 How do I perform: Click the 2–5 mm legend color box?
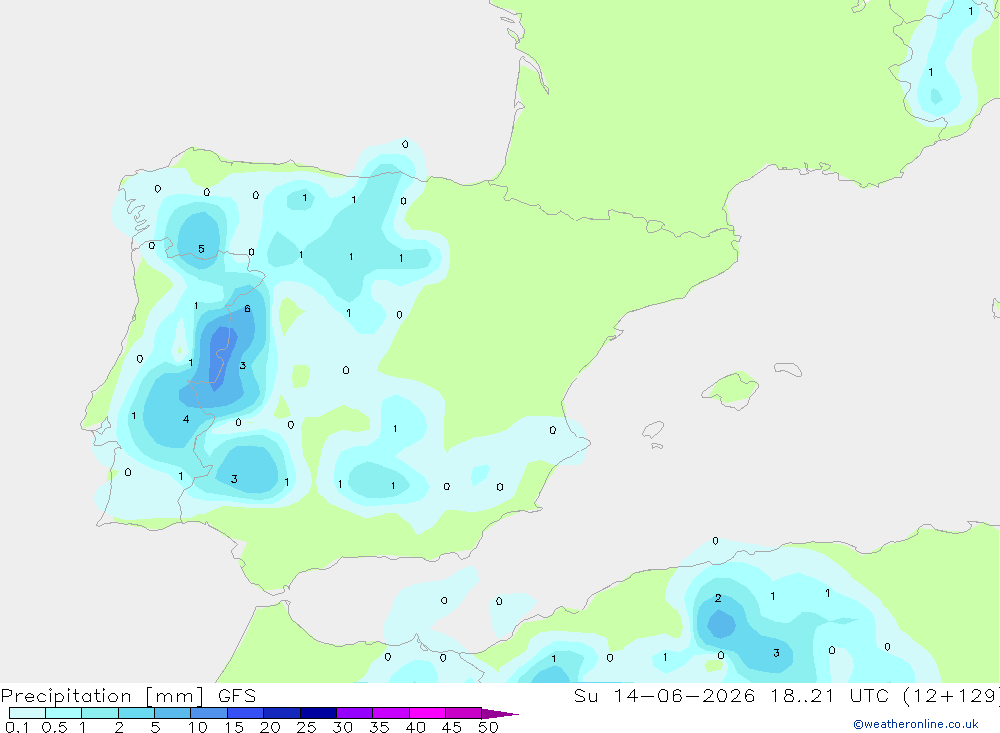pyautogui.click(x=136, y=713)
